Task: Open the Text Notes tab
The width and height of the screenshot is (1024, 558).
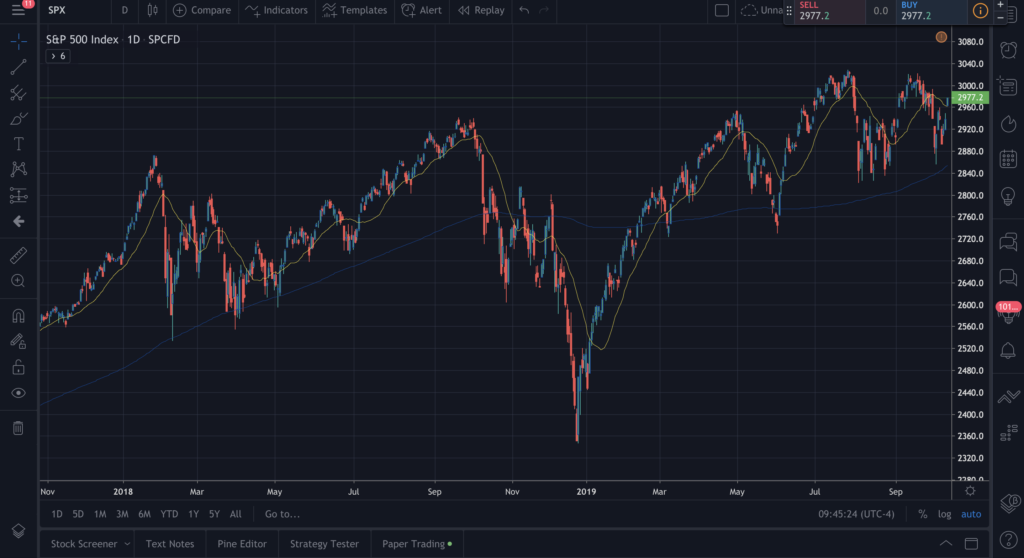Action: click(x=170, y=544)
